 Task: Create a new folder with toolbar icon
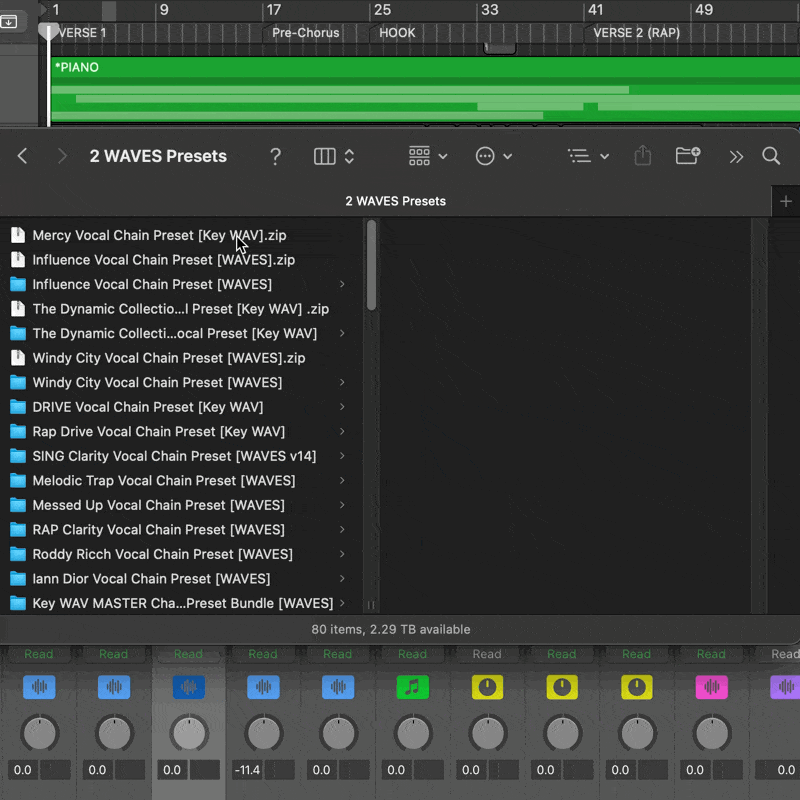(688, 156)
